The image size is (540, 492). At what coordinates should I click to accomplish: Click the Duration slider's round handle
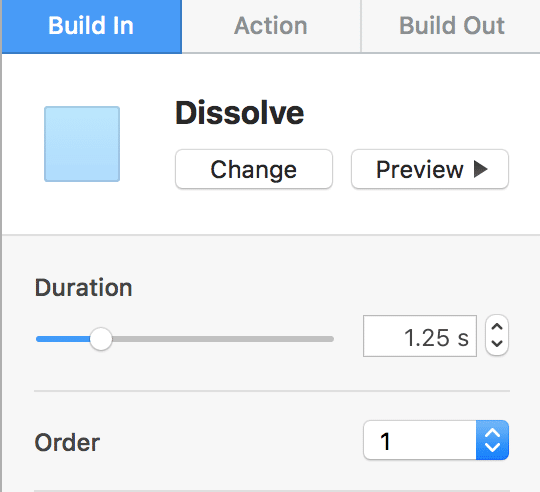pos(101,339)
